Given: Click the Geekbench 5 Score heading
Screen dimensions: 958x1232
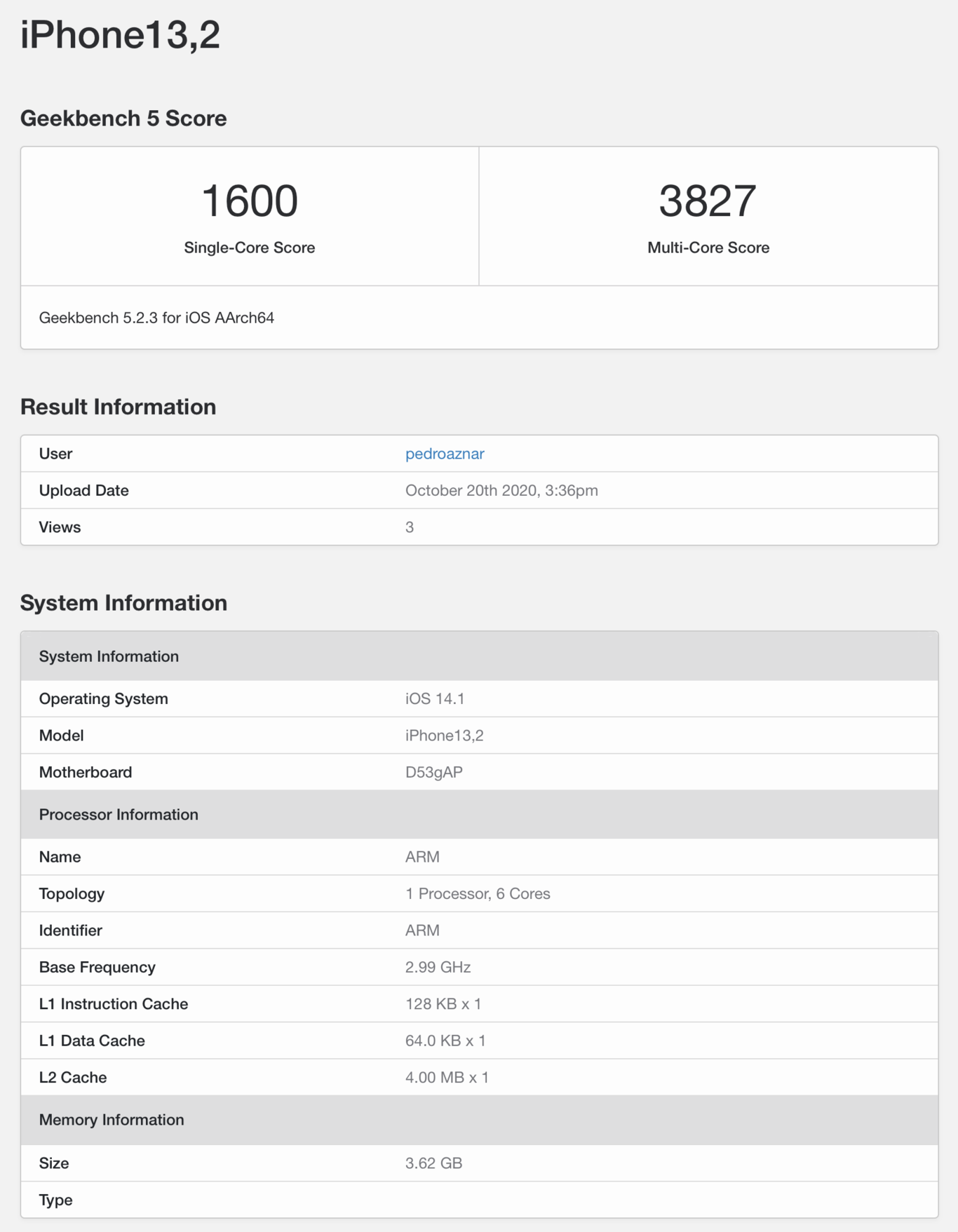Looking at the screenshot, I should [123, 119].
